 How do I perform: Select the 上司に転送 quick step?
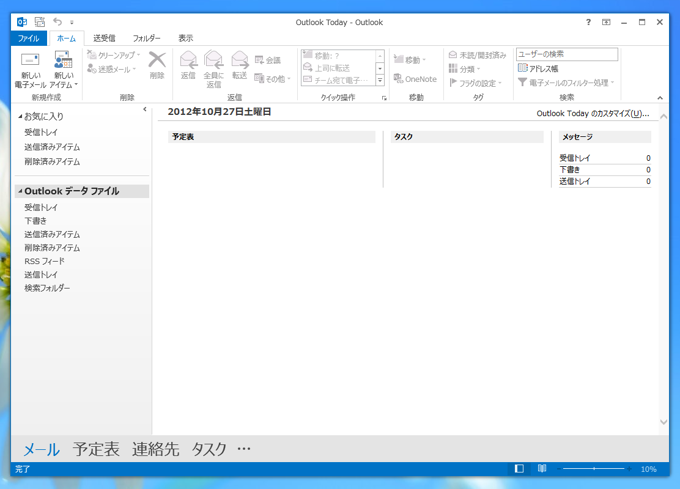point(338,68)
